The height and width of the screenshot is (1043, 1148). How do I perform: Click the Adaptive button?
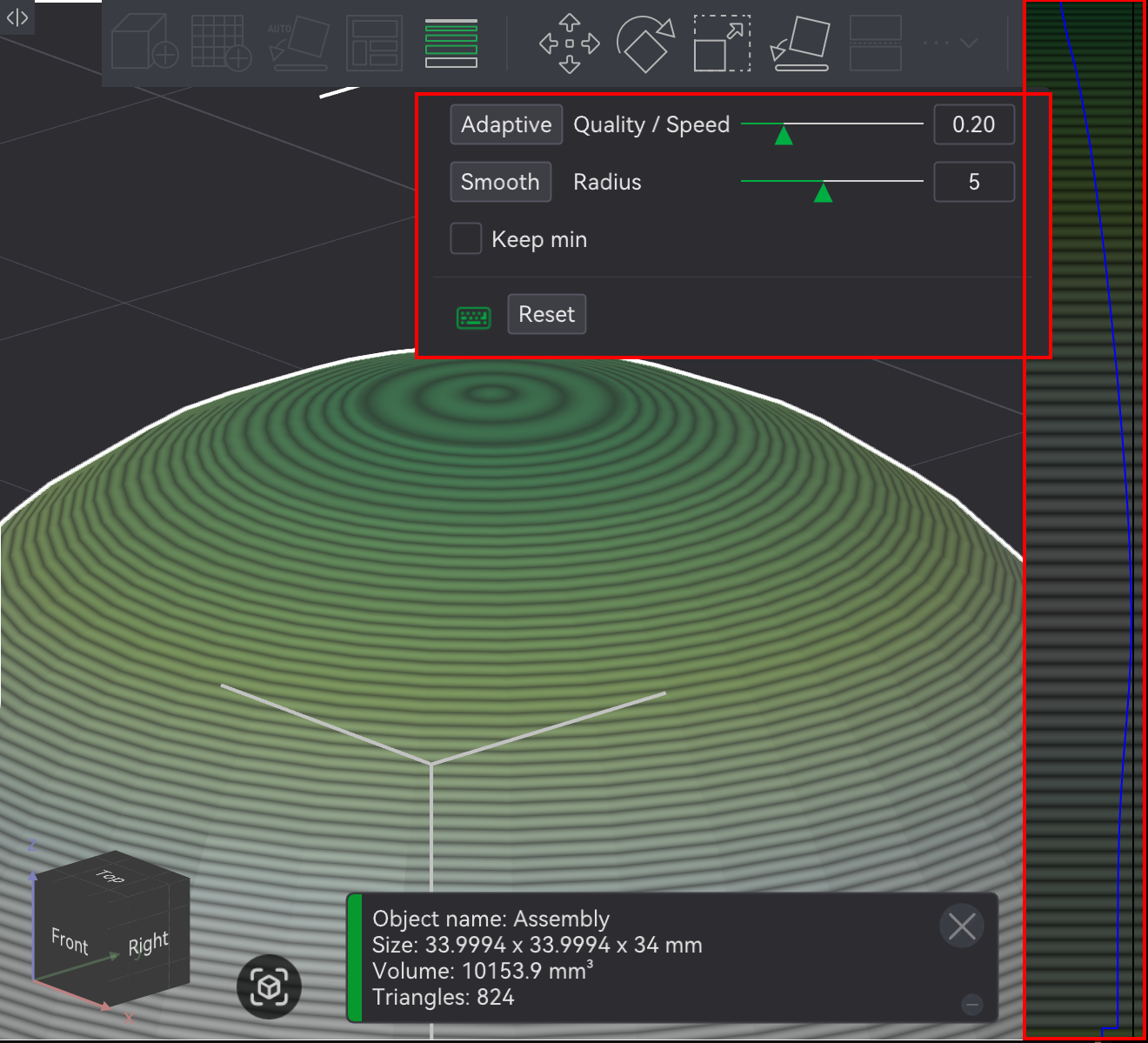click(506, 124)
